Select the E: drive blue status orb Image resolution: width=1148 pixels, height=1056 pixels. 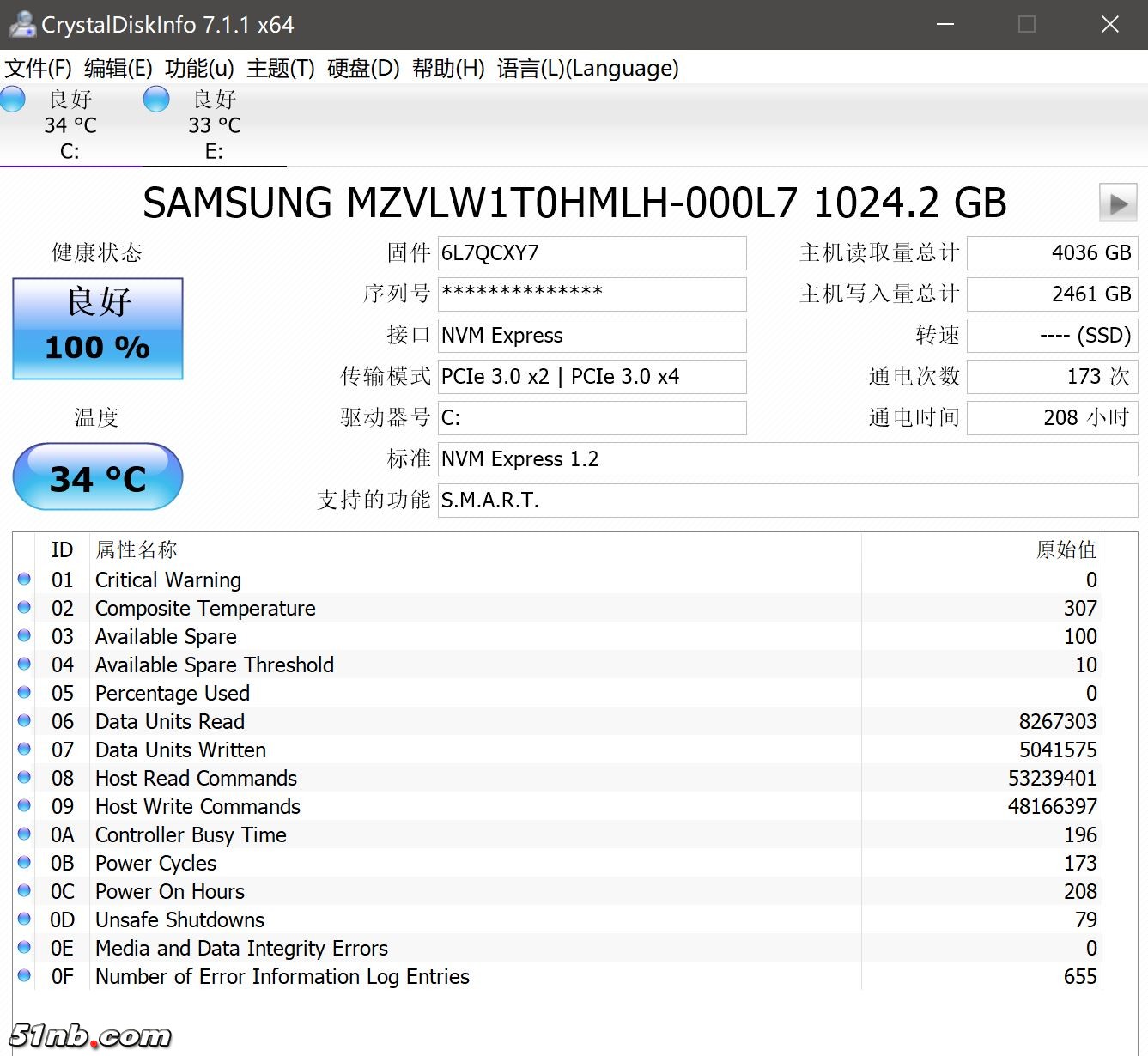pyautogui.click(x=156, y=100)
